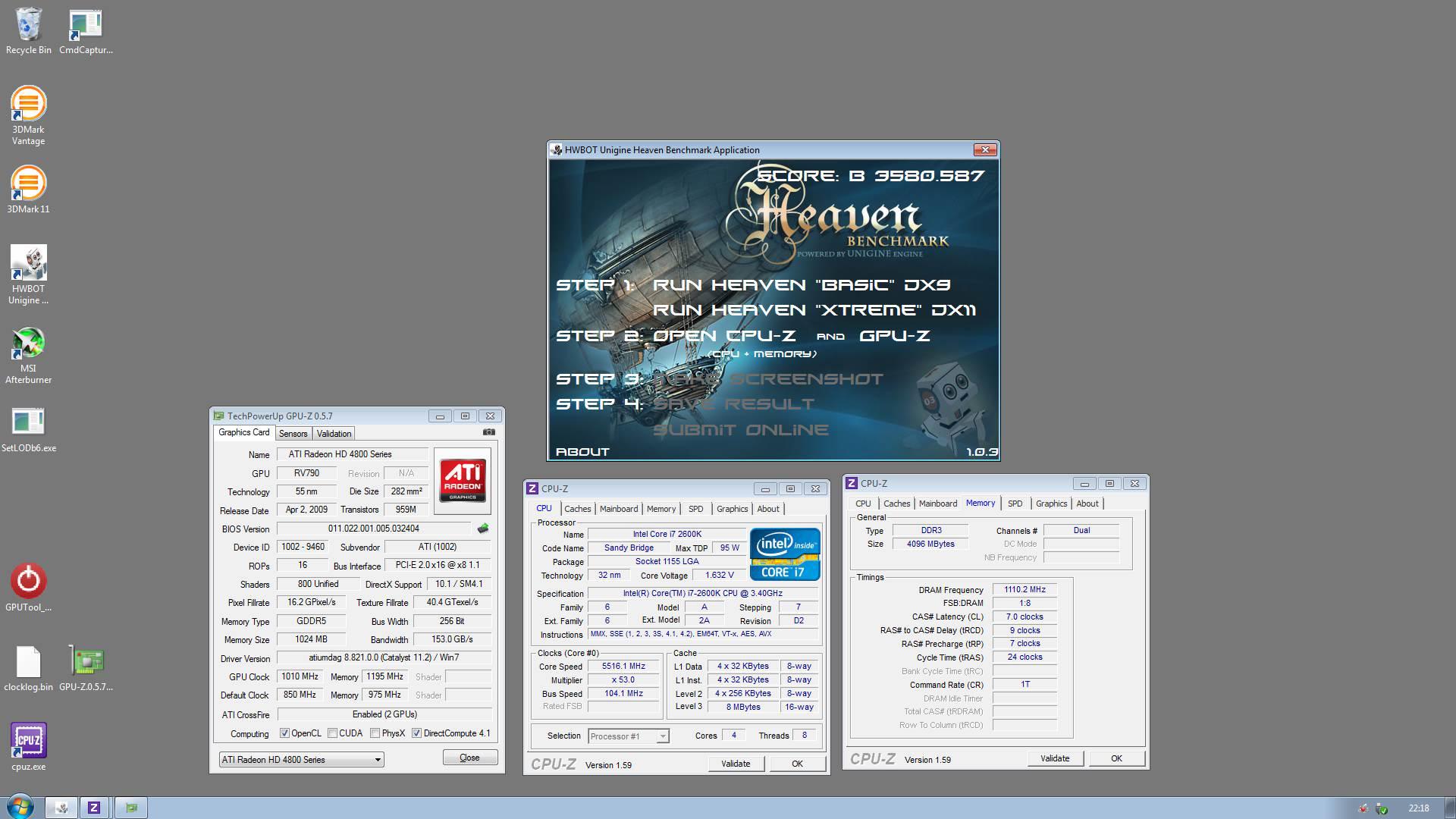Viewport: 1456px width, 819px height.
Task: Open the Mainboard tab in left CPU-Z
Action: (x=619, y=509)
